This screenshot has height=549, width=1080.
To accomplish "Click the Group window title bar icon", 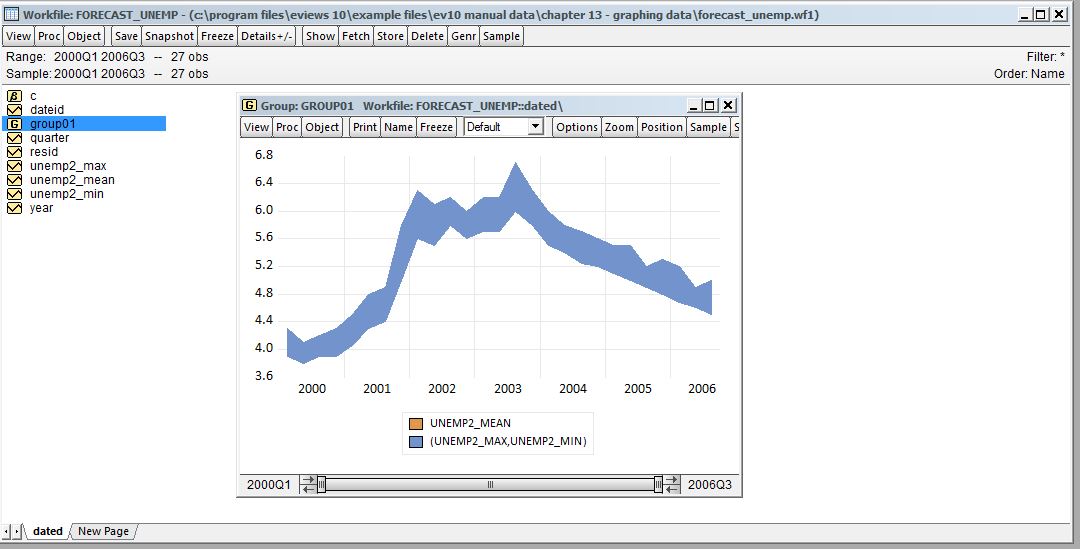I will click(249, 106).
